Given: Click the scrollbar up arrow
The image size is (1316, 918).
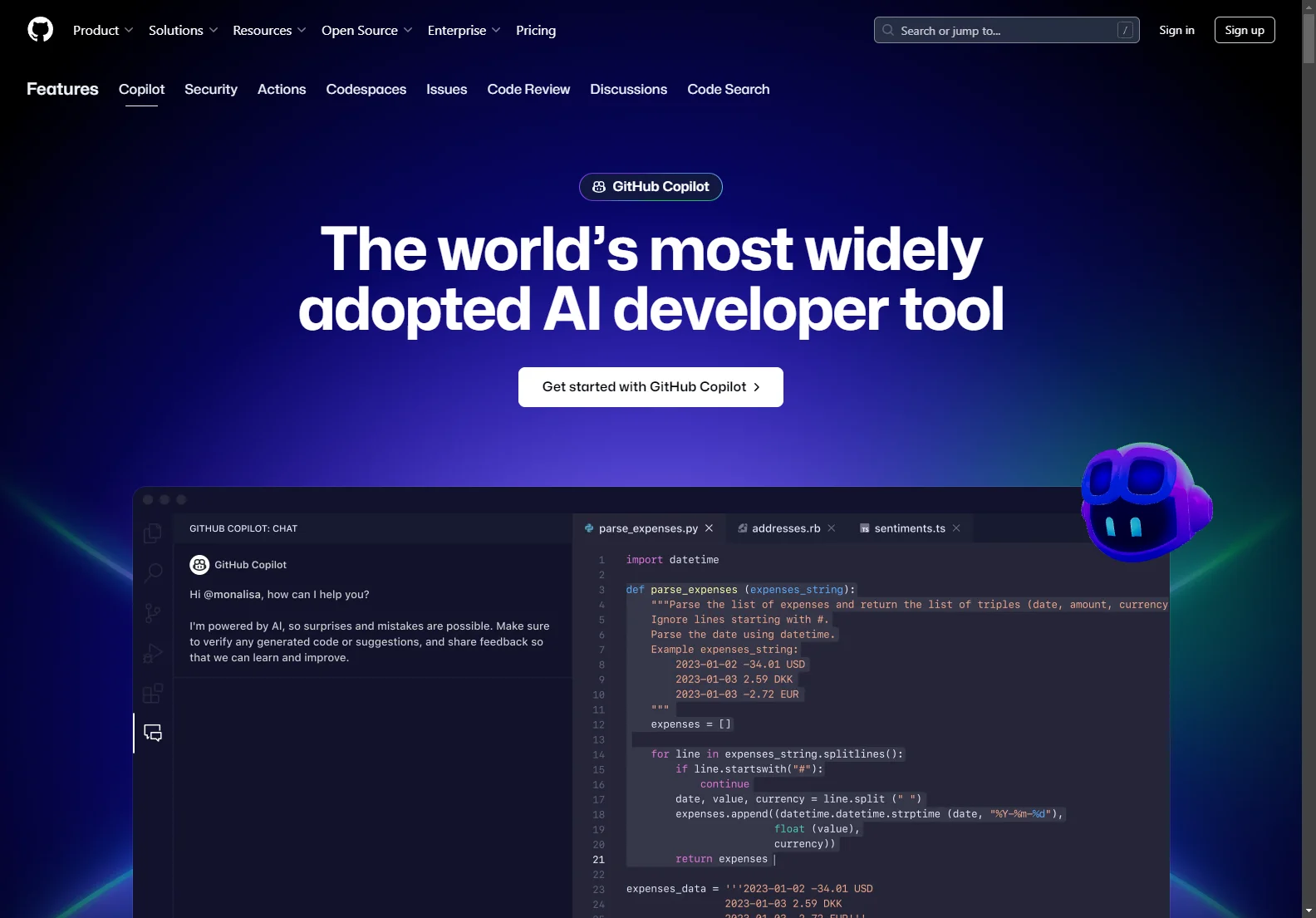Looking at the screenshot, I should (1309, 6).
